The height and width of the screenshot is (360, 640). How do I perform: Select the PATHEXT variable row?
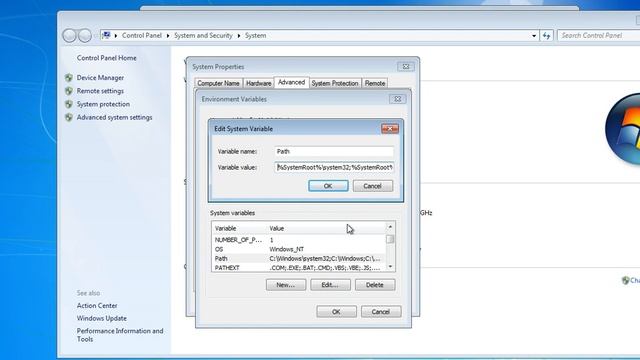[299, 268]
